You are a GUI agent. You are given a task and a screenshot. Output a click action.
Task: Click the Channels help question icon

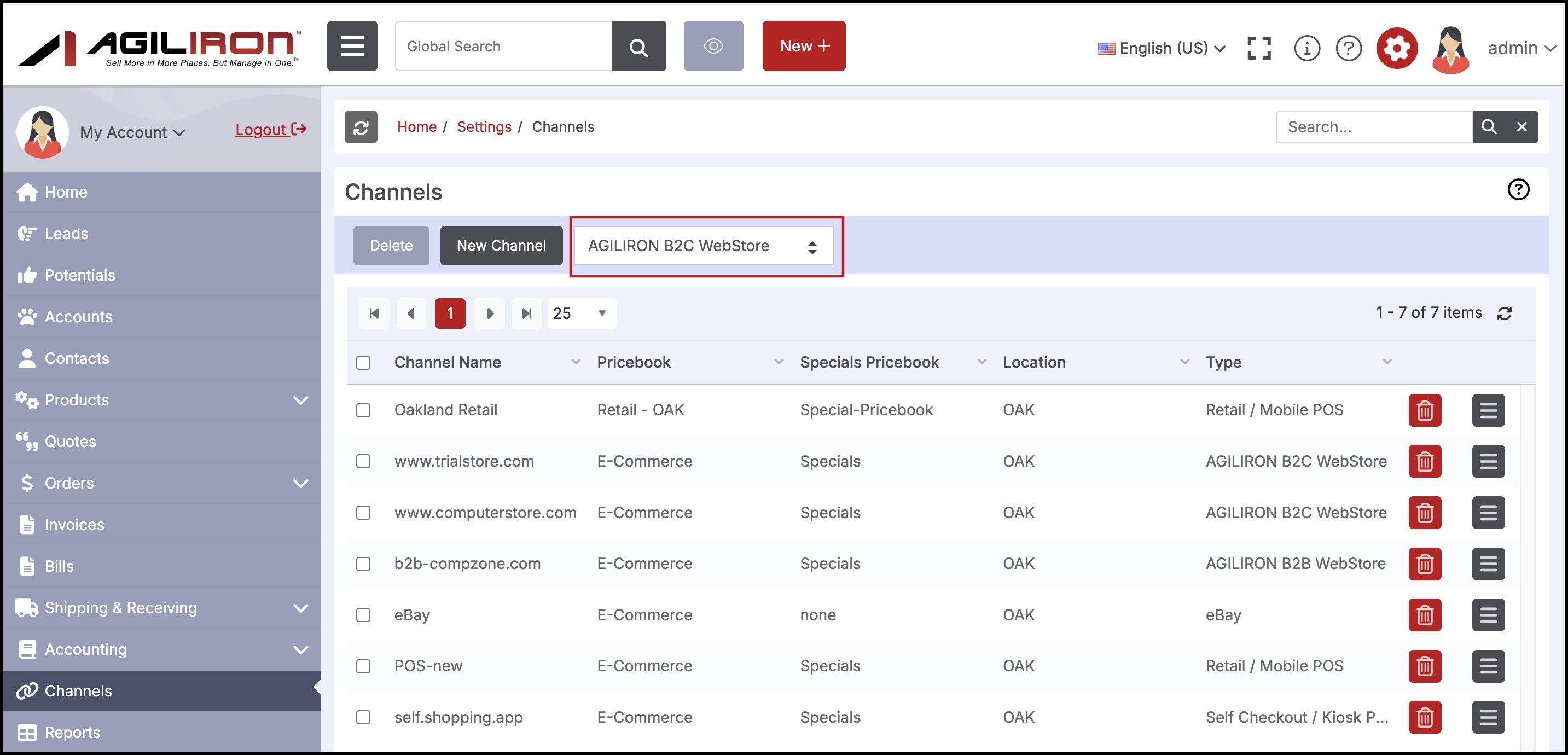click(1518, 189)
